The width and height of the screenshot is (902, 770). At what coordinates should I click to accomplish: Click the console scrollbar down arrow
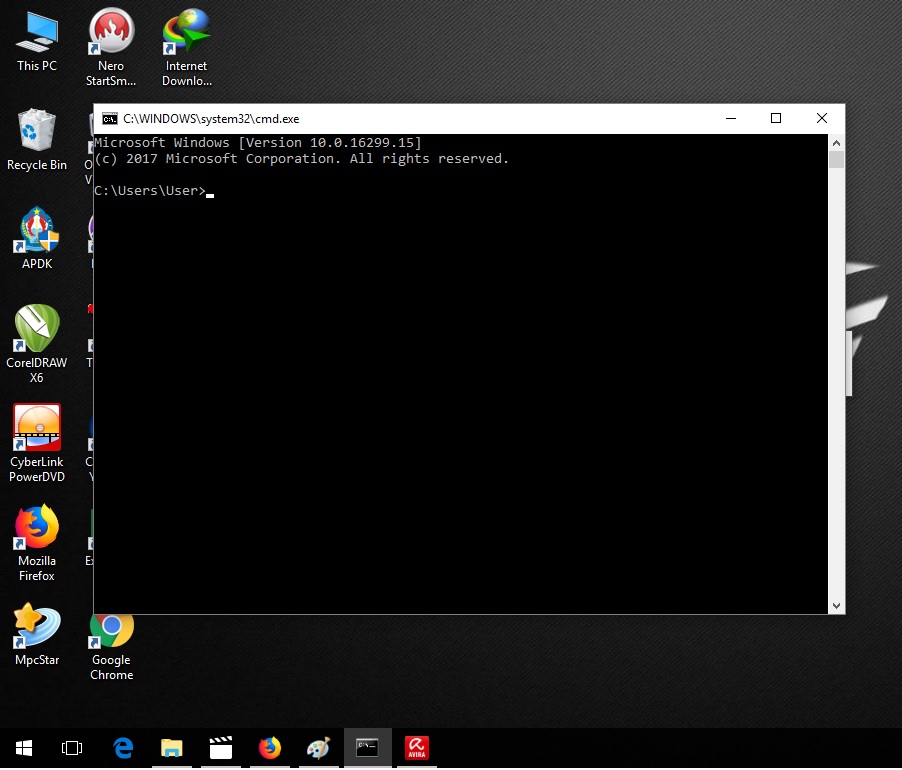click(x=836, y=605)
